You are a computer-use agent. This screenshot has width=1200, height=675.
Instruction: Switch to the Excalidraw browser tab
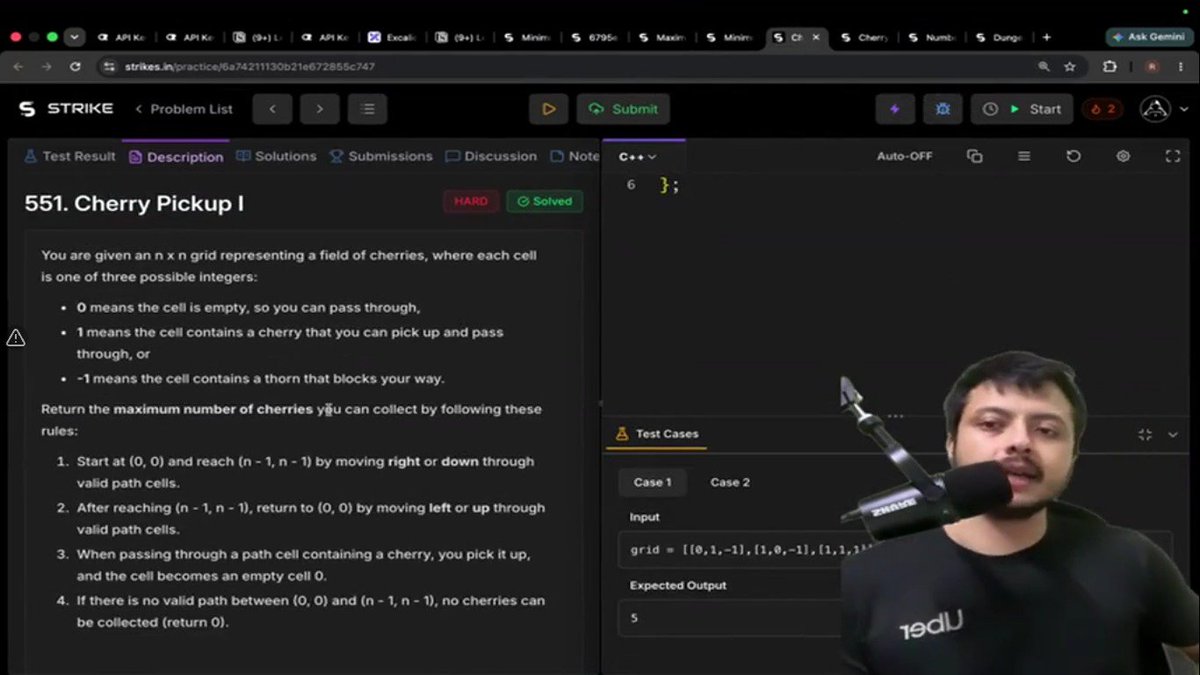[392, 37]
